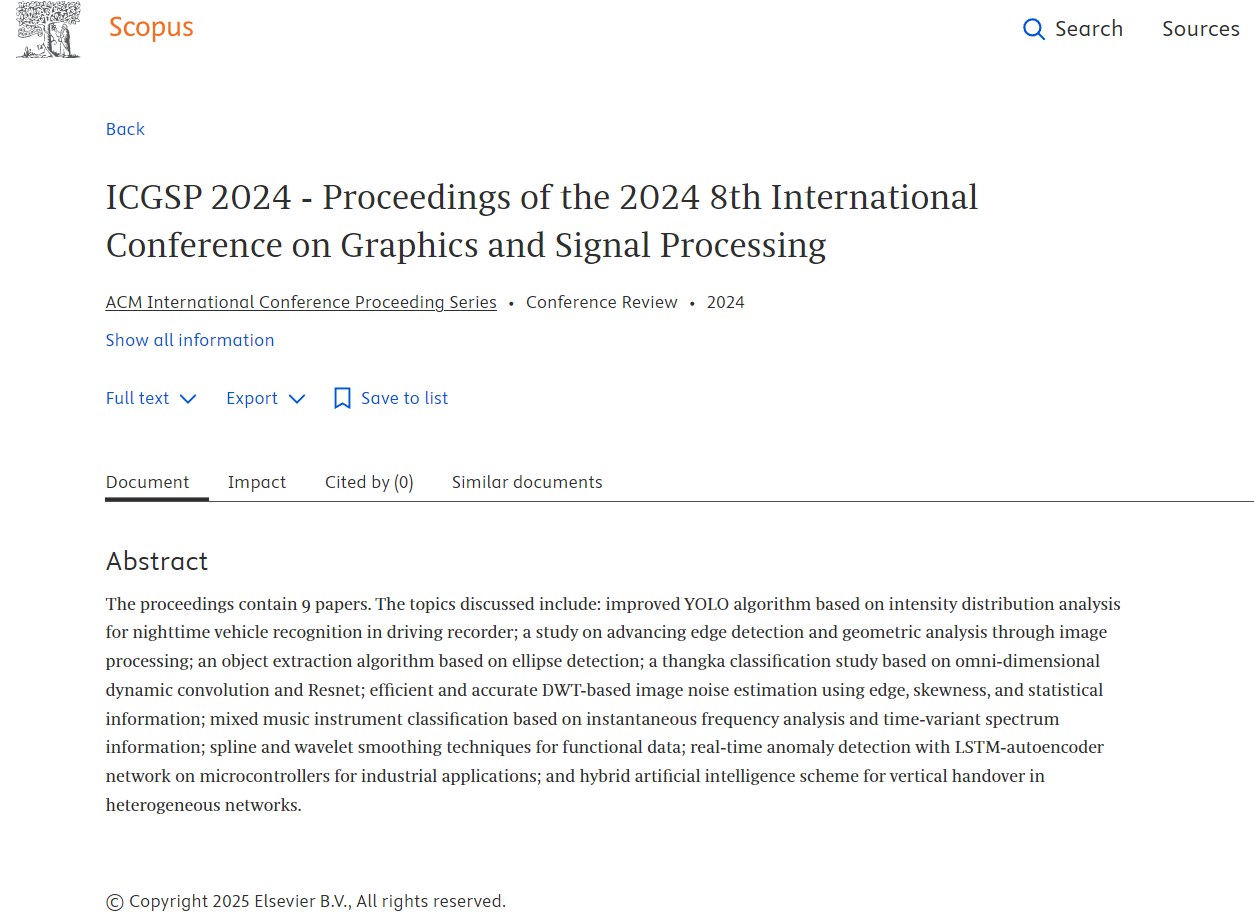Click the Copyright 2025 Elsevier B.V. text
Viewport: 1254px width, 916px height.
[306, 901]
